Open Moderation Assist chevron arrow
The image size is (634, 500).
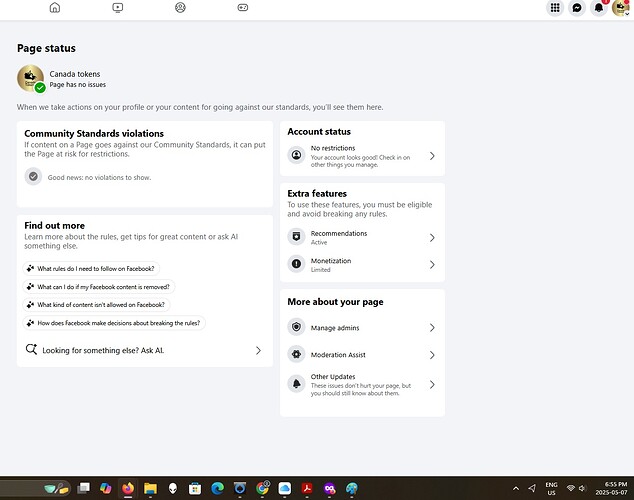pos(432,355)
